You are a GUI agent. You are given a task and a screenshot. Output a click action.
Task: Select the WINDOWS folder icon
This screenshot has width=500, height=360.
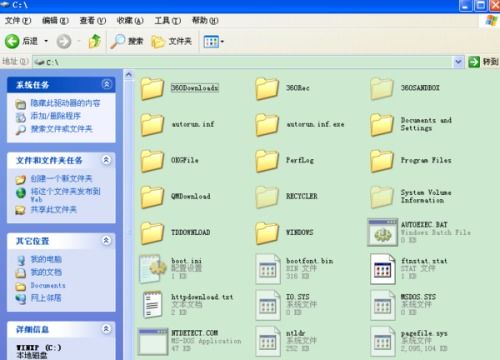pyautogui.click(x=267, y=233)
